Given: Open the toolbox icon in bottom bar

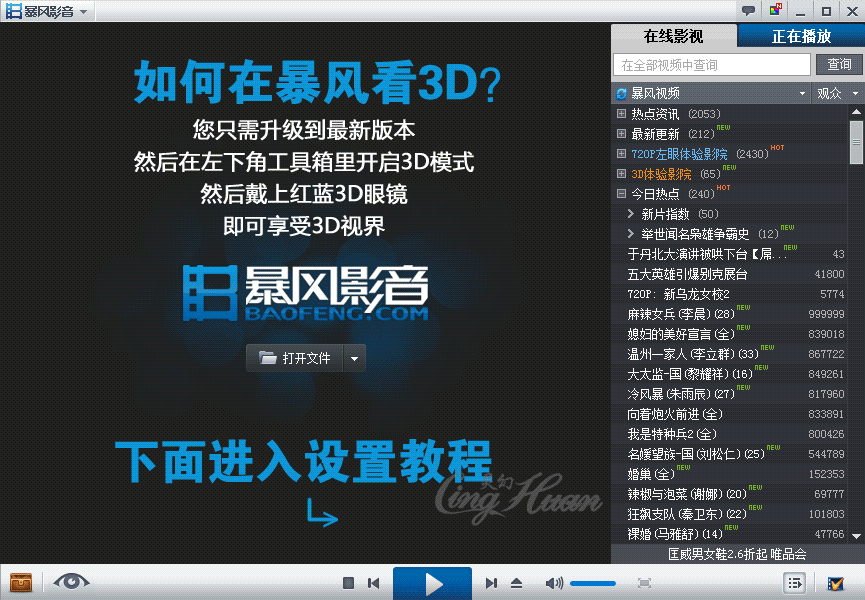Looking at the screenshot, I should pyautogui.click(x=21, y=582).
